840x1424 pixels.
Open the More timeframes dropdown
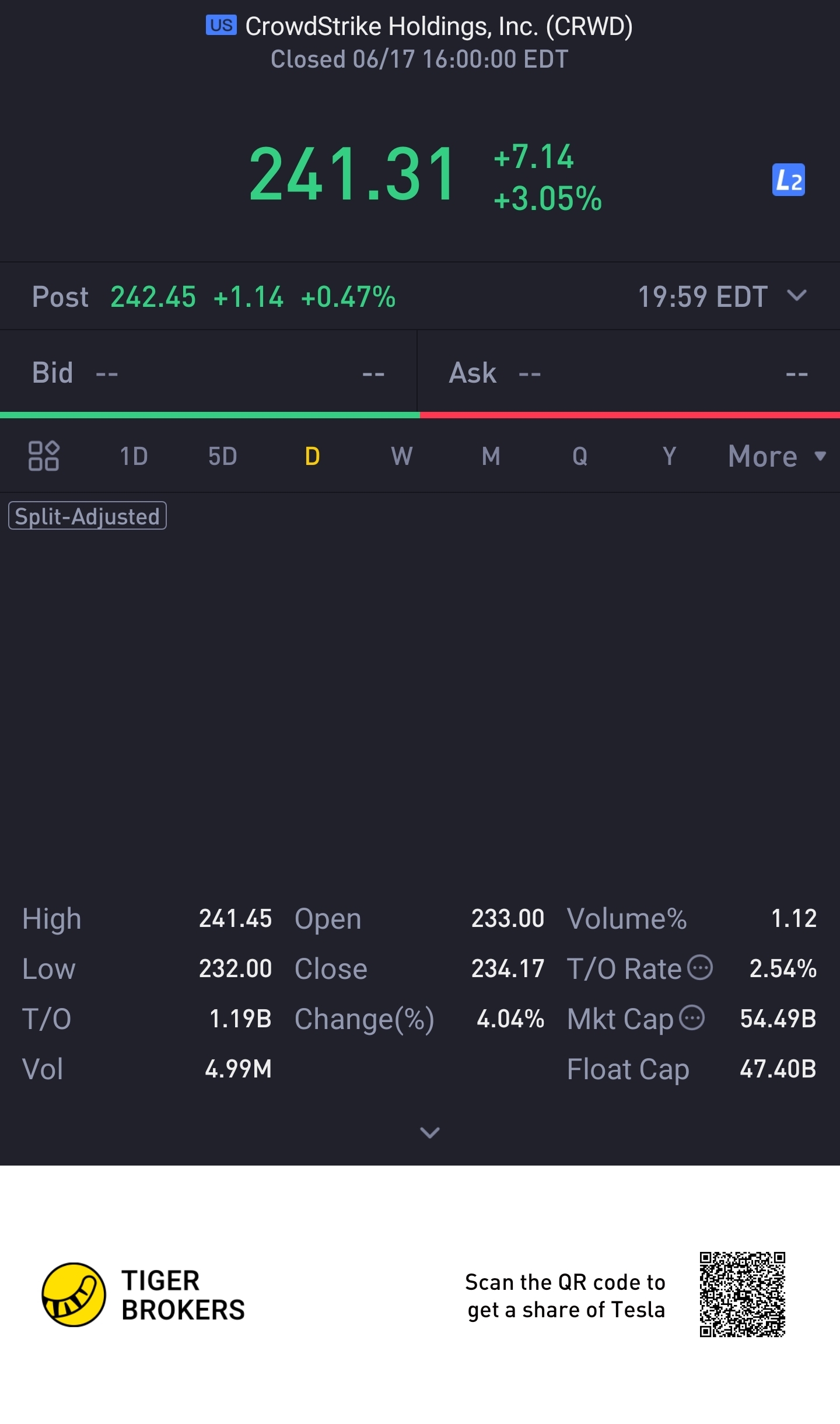pos(776,456)
